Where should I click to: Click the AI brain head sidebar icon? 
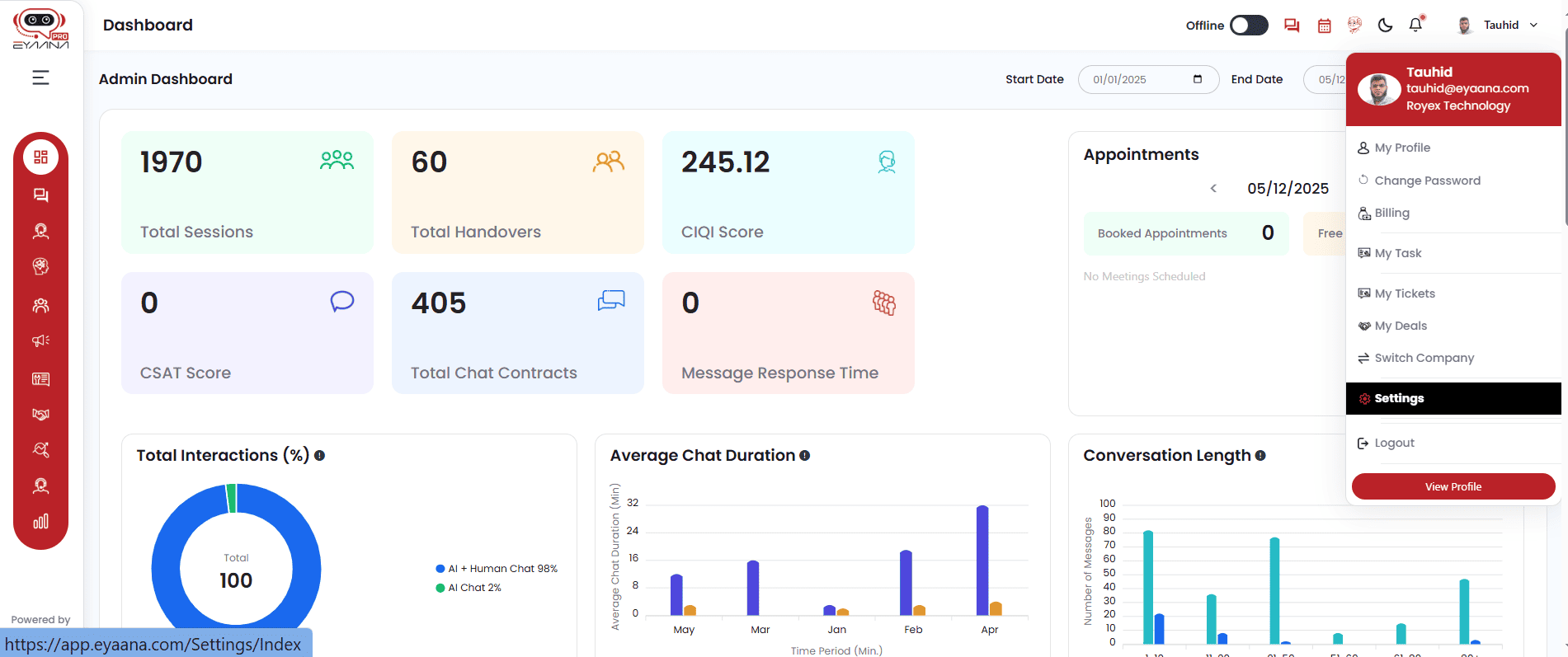40,266
